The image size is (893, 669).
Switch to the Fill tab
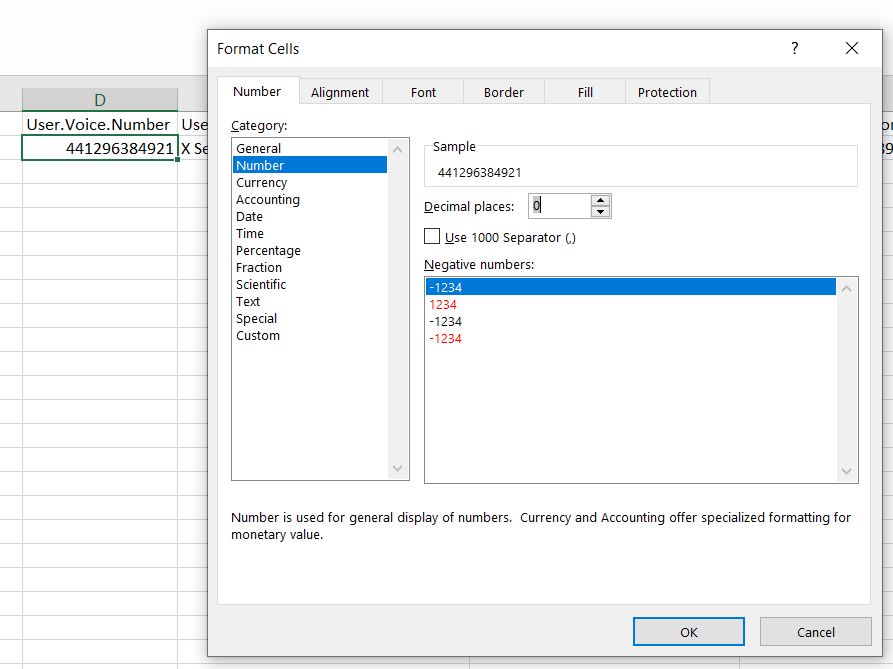point(585,92)
